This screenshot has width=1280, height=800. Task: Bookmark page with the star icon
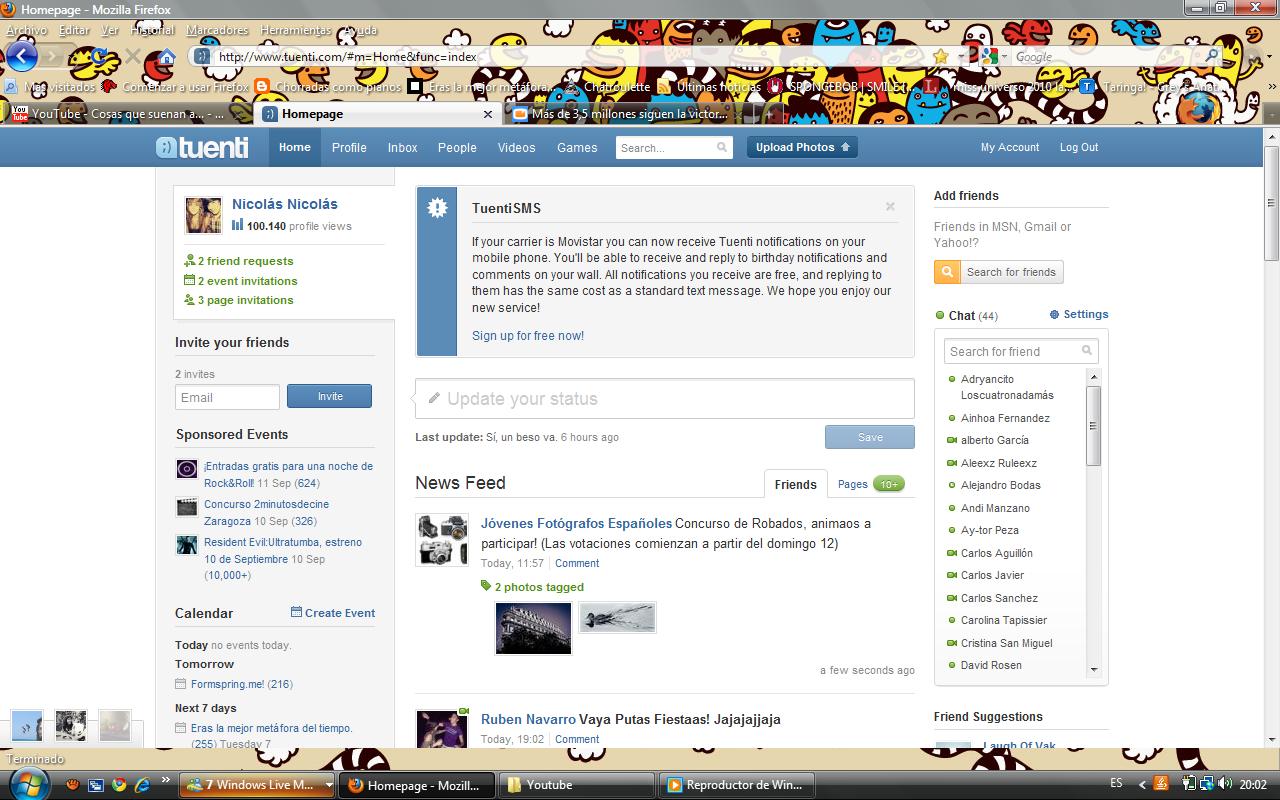[x=940, y=56]
